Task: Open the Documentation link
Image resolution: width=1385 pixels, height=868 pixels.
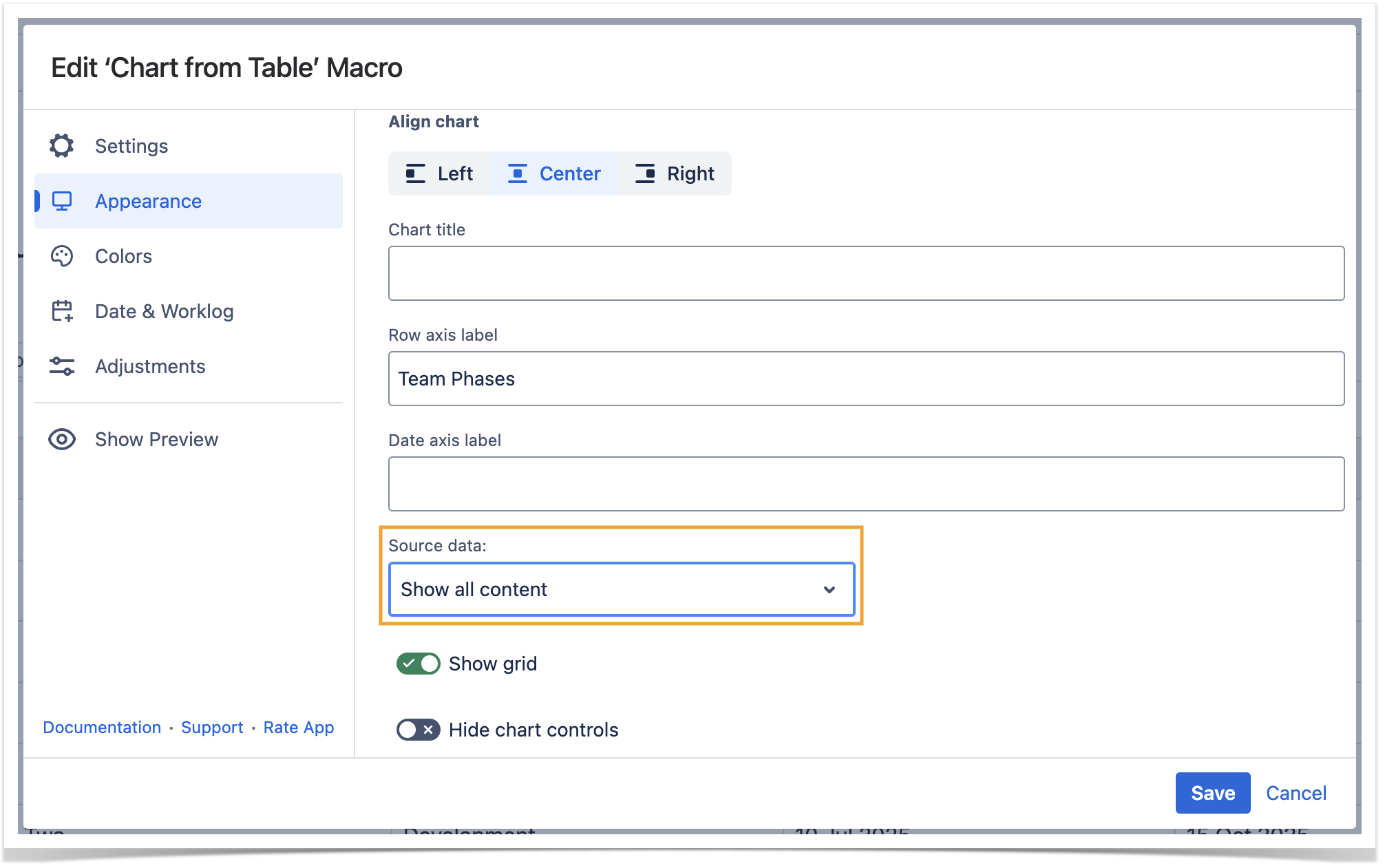Action: [x=102, y=728]
